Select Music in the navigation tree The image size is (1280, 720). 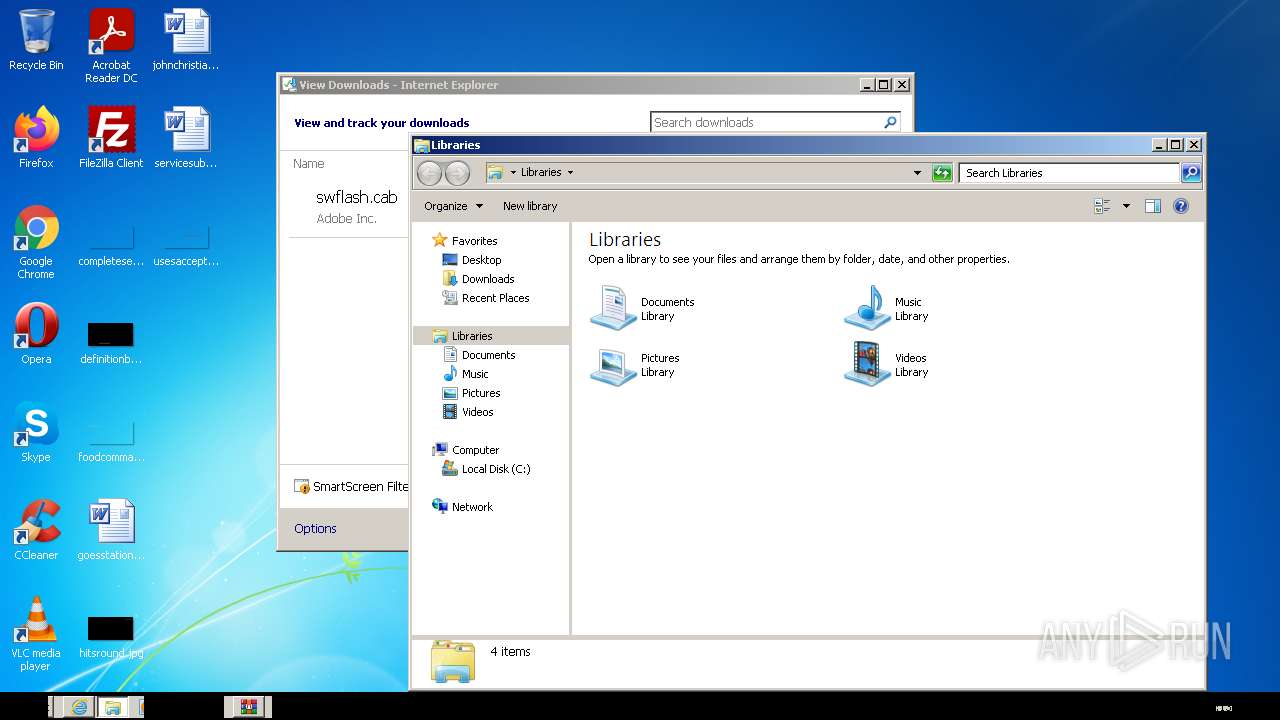(x=475, y=374)
